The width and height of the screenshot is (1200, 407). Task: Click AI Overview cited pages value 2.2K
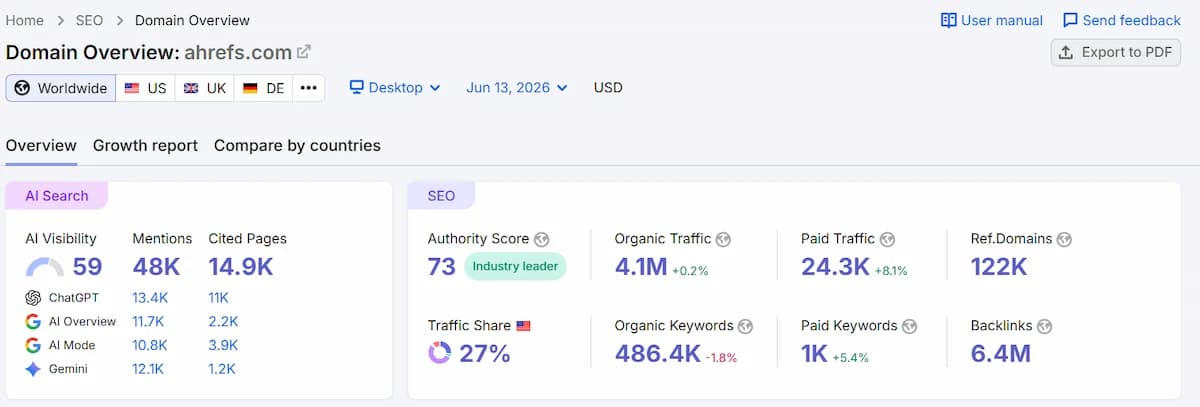click(221, 321)
